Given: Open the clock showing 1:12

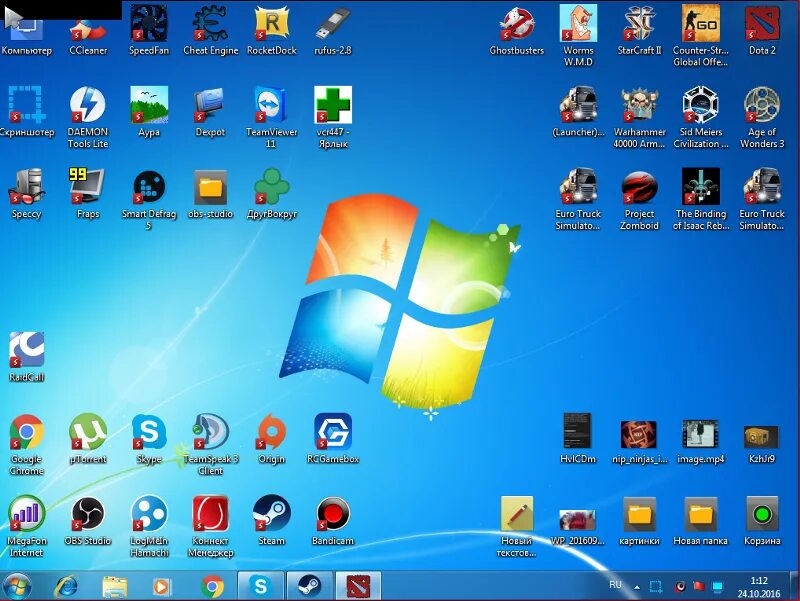Looking at the screenshot, I should click(759, 587).
